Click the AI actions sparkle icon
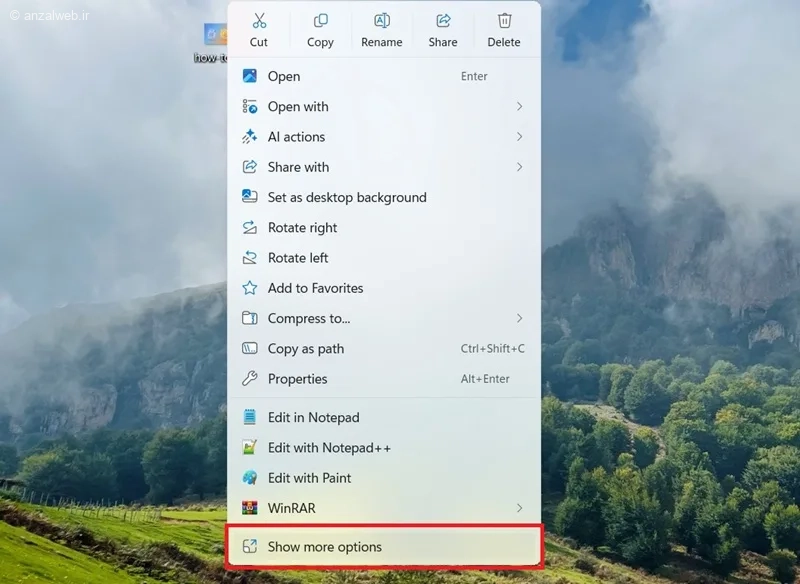Screen dimensions: 800x584 click(x=249, y=137)
